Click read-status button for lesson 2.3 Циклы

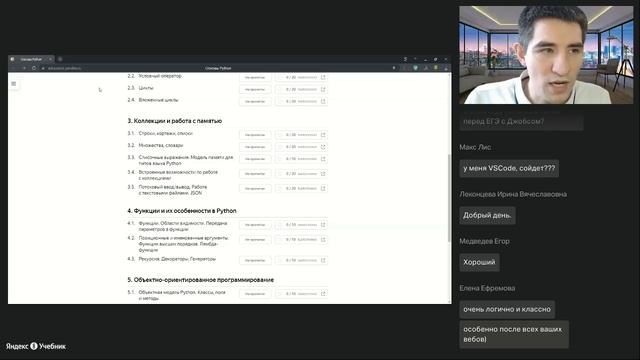point(255,89)
